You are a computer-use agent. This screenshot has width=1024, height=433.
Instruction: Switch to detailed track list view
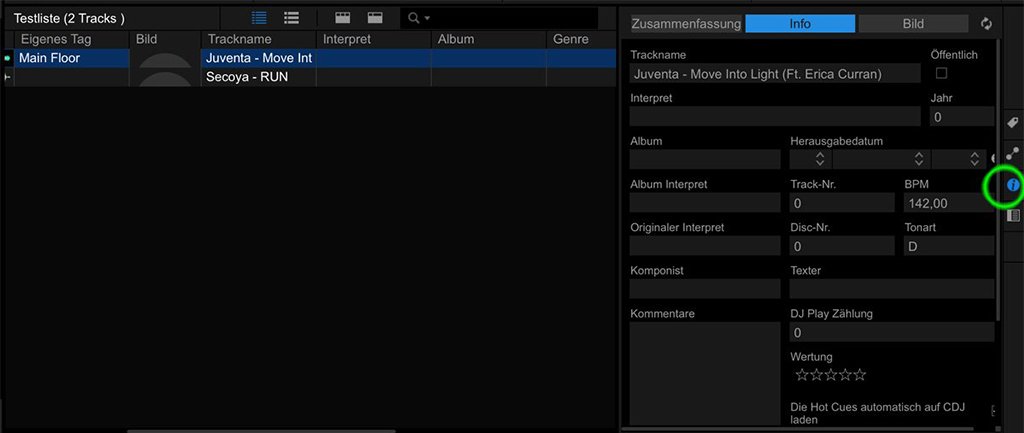pos(260,18)
